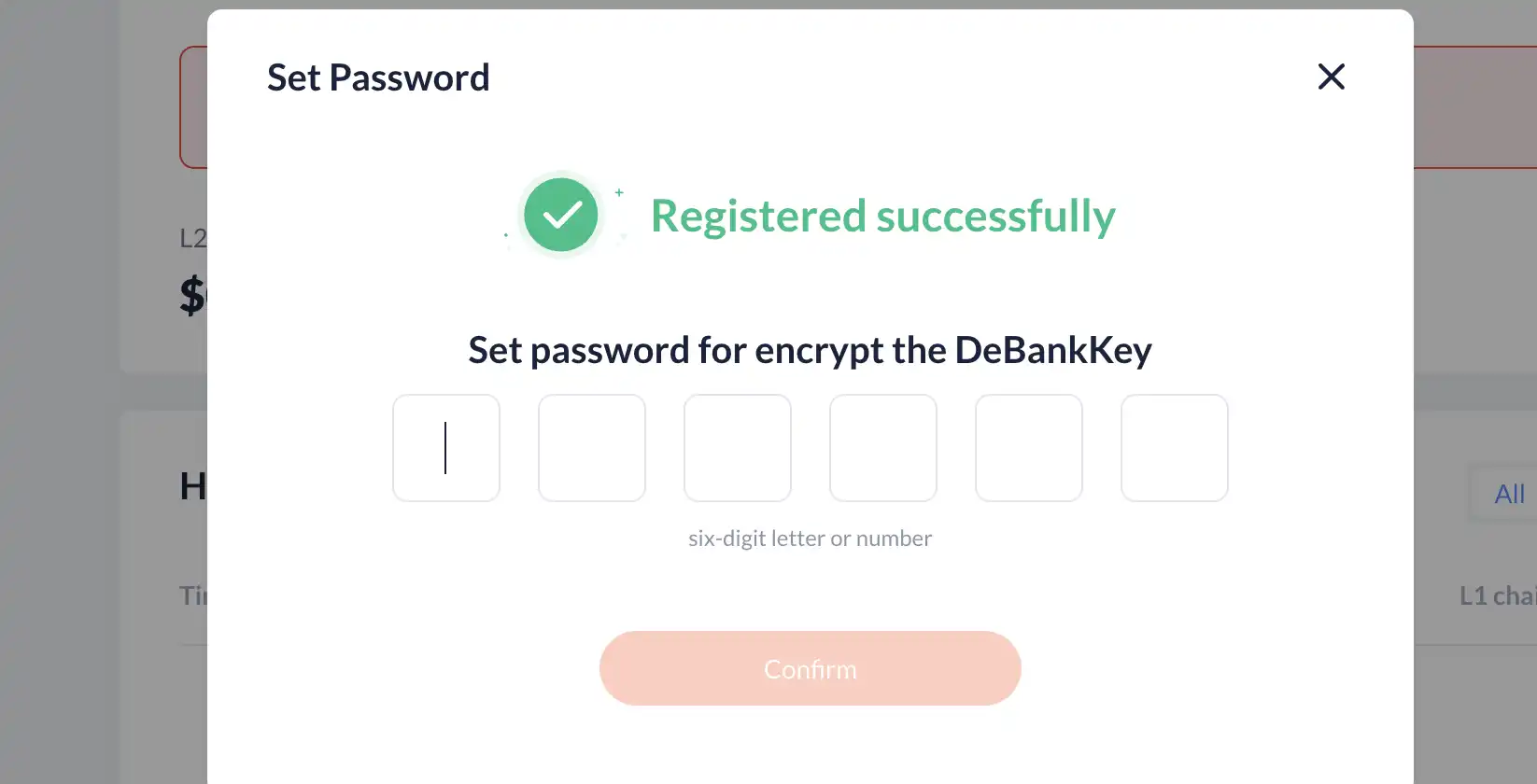Click the six-digit letter or number hint

click(810, 539)
